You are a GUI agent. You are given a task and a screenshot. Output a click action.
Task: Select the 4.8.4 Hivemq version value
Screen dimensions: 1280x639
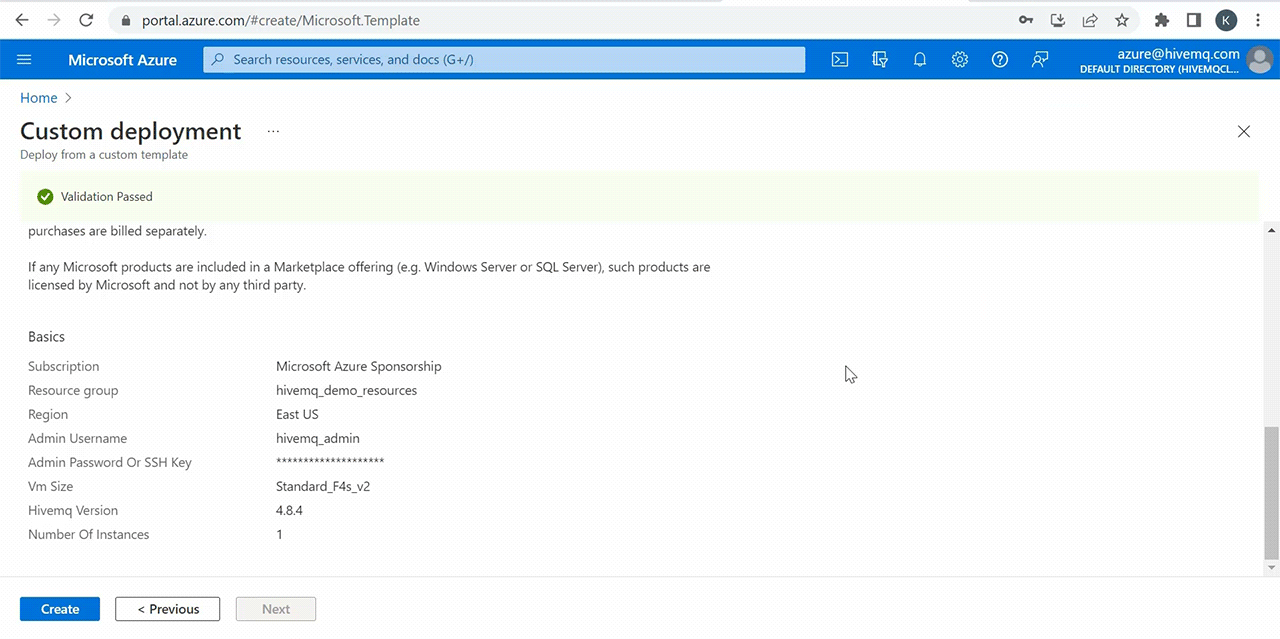pyautogui.click(x=289, y=510)
